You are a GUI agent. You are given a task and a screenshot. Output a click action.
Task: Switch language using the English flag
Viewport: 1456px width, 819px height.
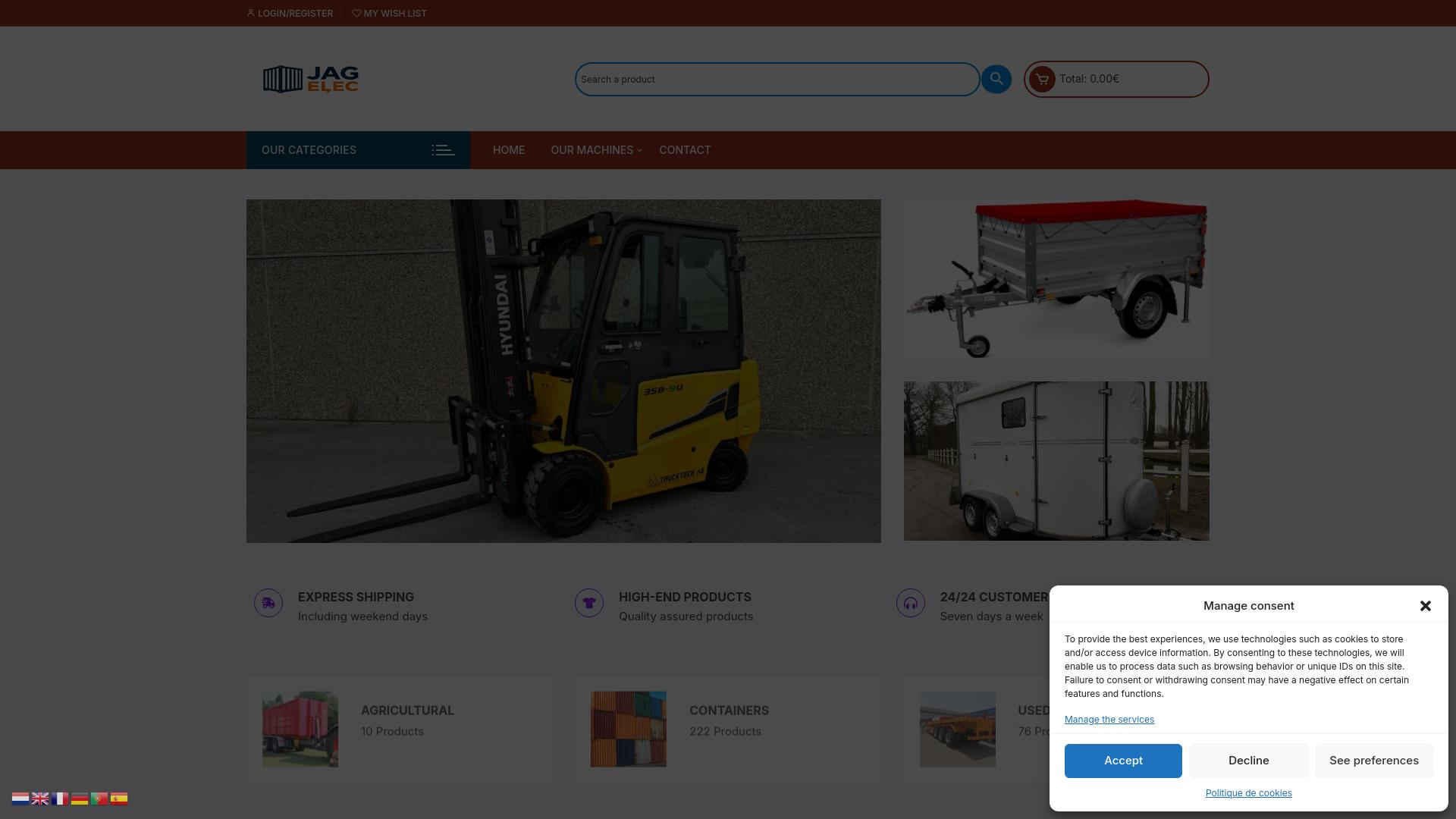click(x=40, y=799)
